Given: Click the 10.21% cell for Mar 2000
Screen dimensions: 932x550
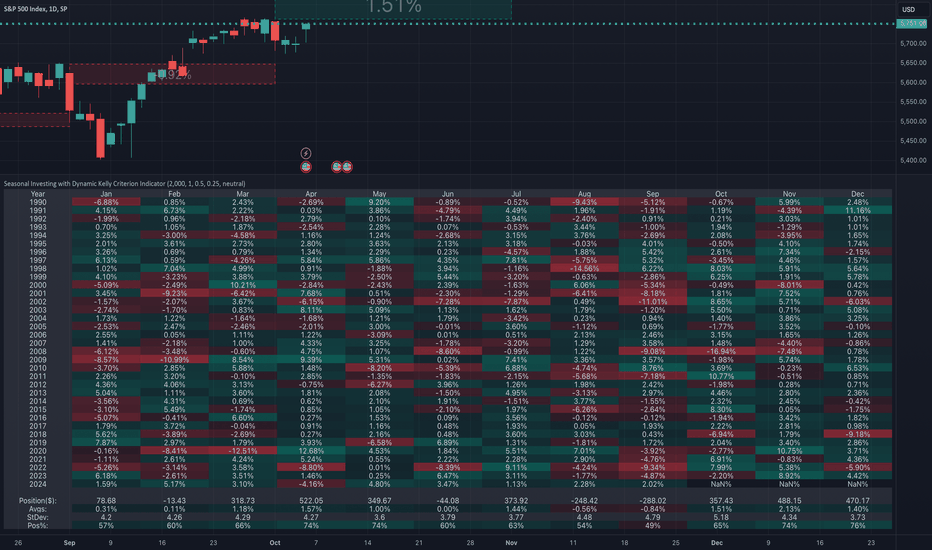Looking at the screenshot, I should (243, 285).
